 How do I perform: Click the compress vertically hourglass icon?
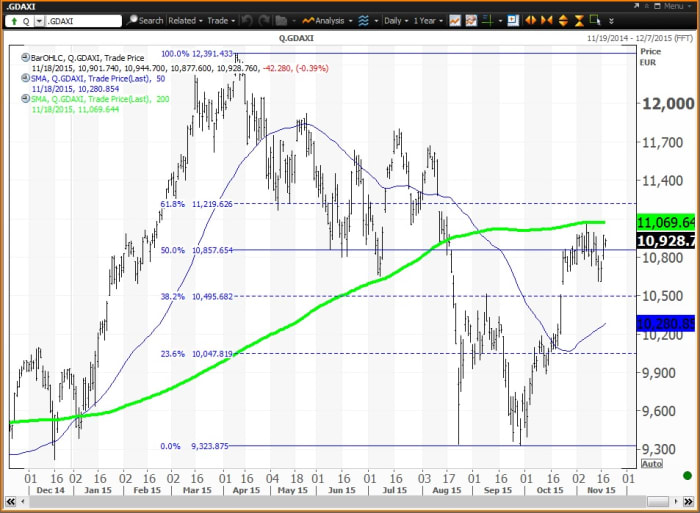tap(579, 21)
